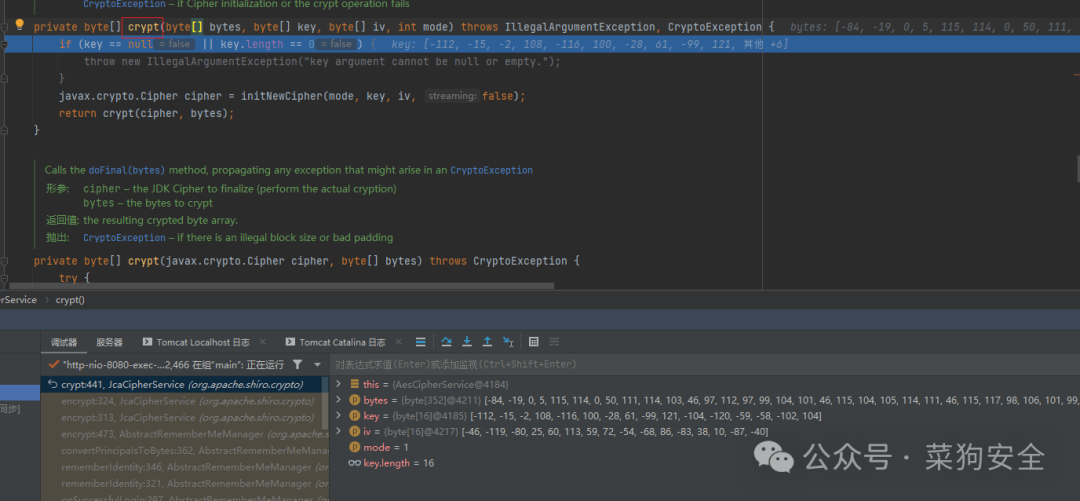
Task: Click the '其他 +6' inline key hint
Action: (766, 44)
